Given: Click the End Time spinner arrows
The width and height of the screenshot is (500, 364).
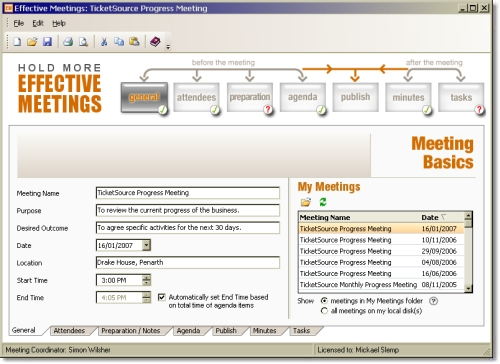Looking at the screenshot, I should (146, 298).
